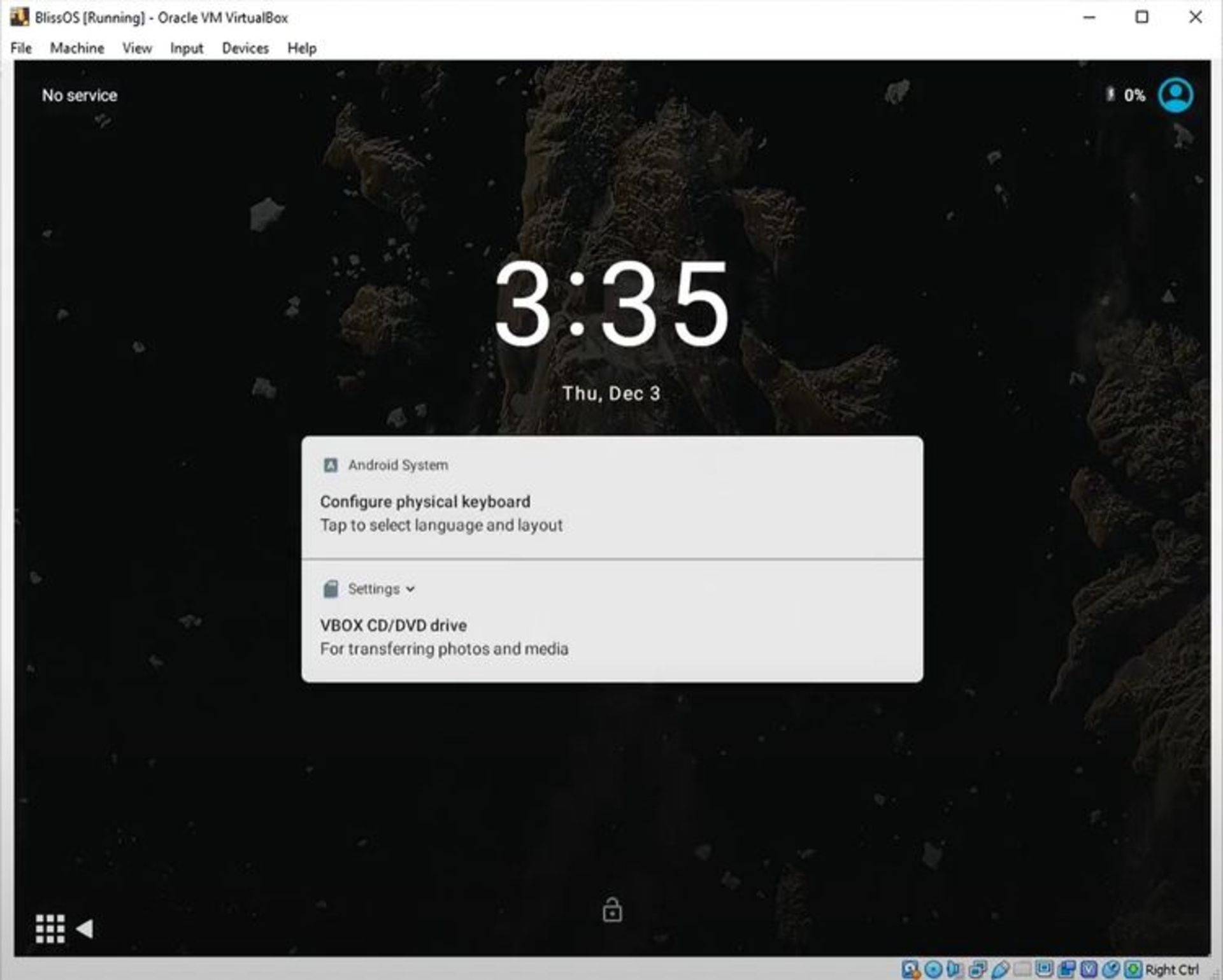The height and width of the screenshot is (980, 1223).
Task: Open the all apps grid launcher
Action: tap(50, 929)
